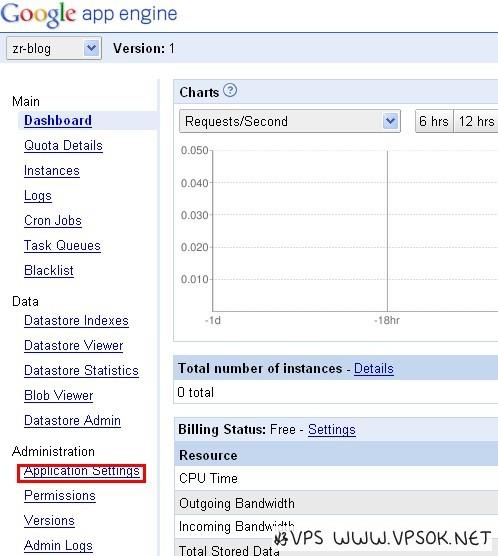This screenshot has width=498, height=556.
Task: Click the '0 total' instances text
Action: (195, 393)
